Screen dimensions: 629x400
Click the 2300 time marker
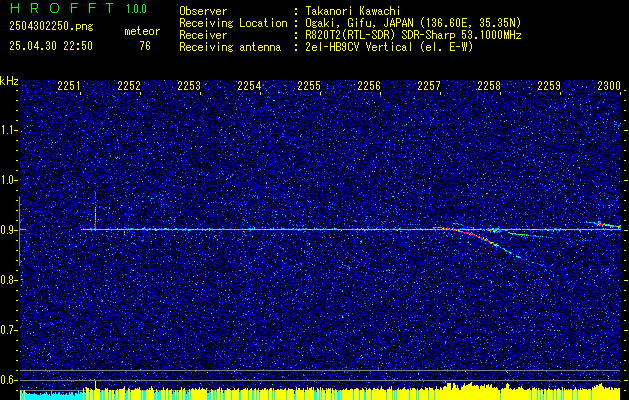(x=609, y=86)
